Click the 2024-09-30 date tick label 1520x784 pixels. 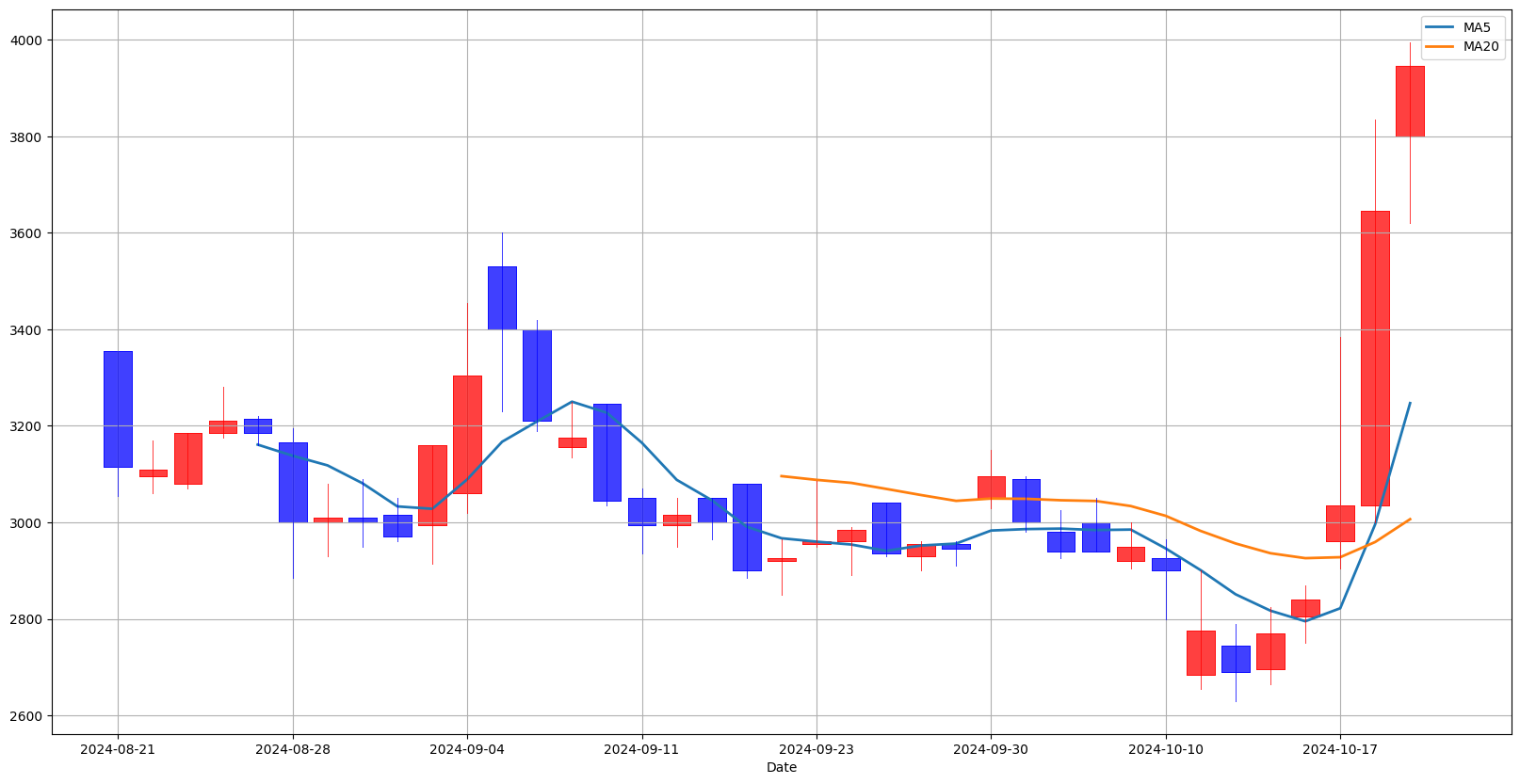tap(991, 749)
